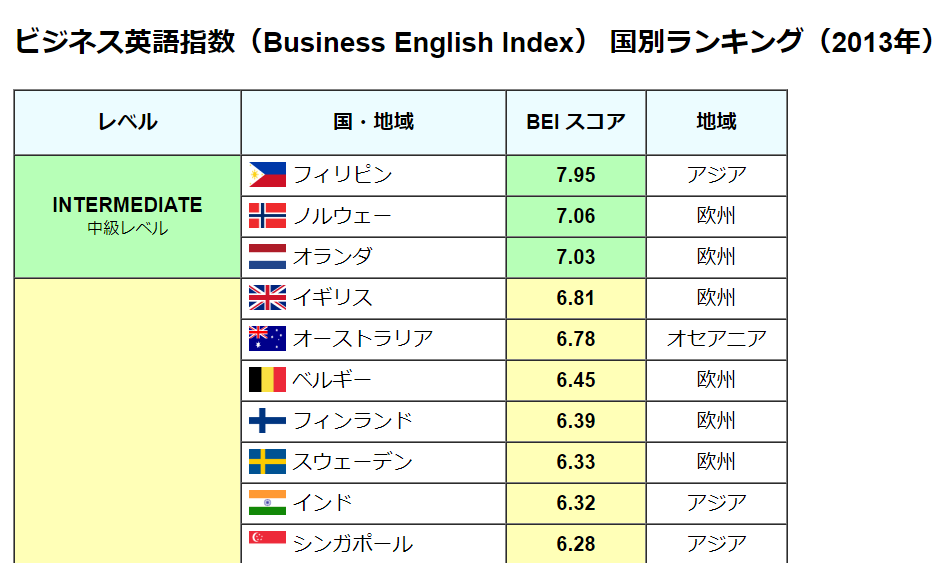Click the オセアニア region cell
This screenshot has height=563, width=952.
click(716, 339)
